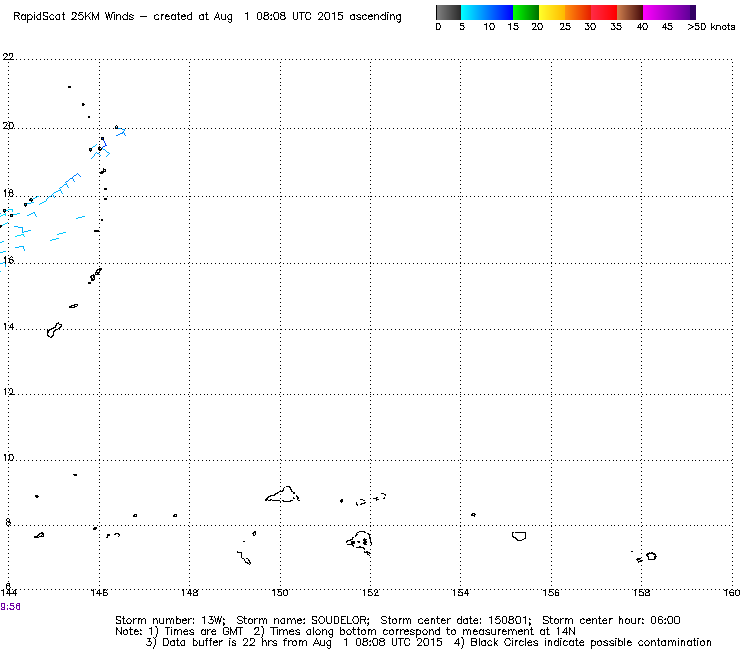Screen dimensions: 740x650
Task: Click the "40" legend scale label
Action: point(642,27)
